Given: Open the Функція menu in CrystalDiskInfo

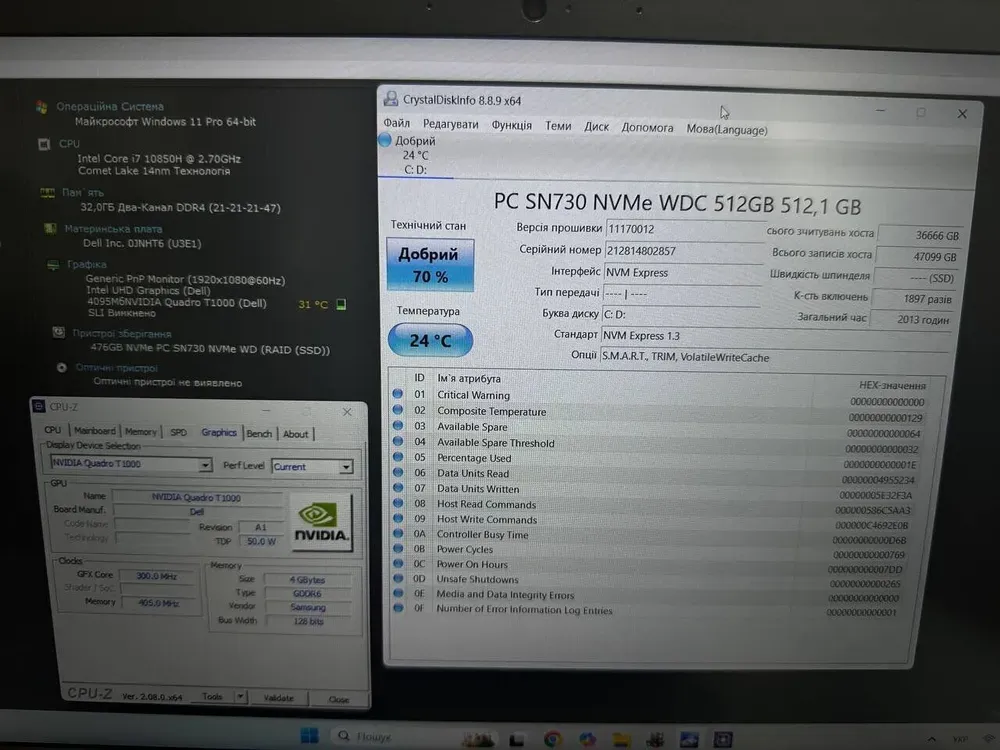Looking at the screenshot, I should click(511, 127).
